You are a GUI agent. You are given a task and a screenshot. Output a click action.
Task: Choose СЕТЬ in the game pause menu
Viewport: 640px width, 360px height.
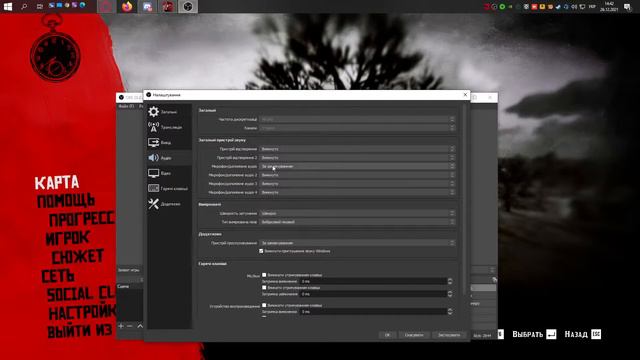click(58, 276)
